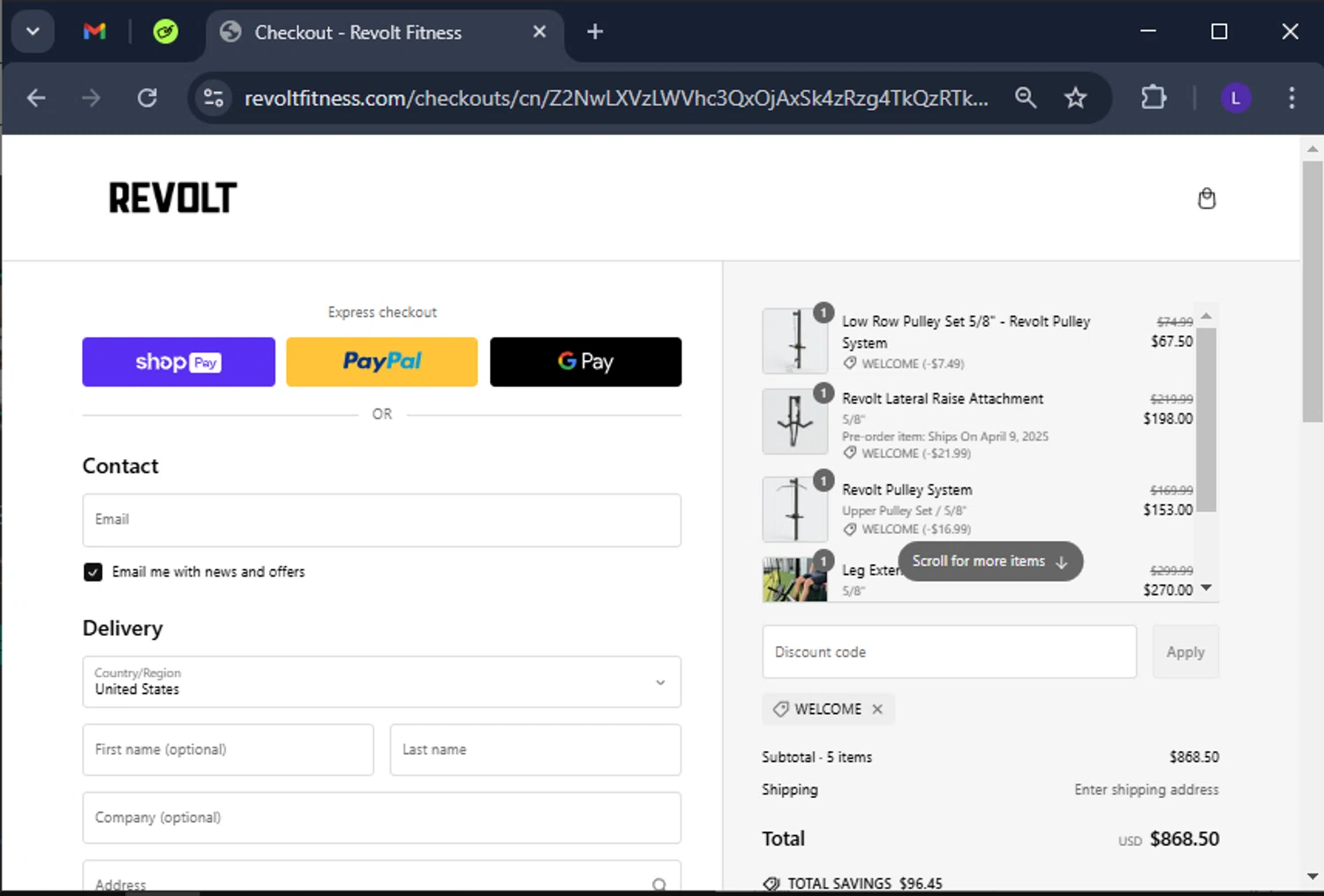Click the Email input field

point(381,520)
